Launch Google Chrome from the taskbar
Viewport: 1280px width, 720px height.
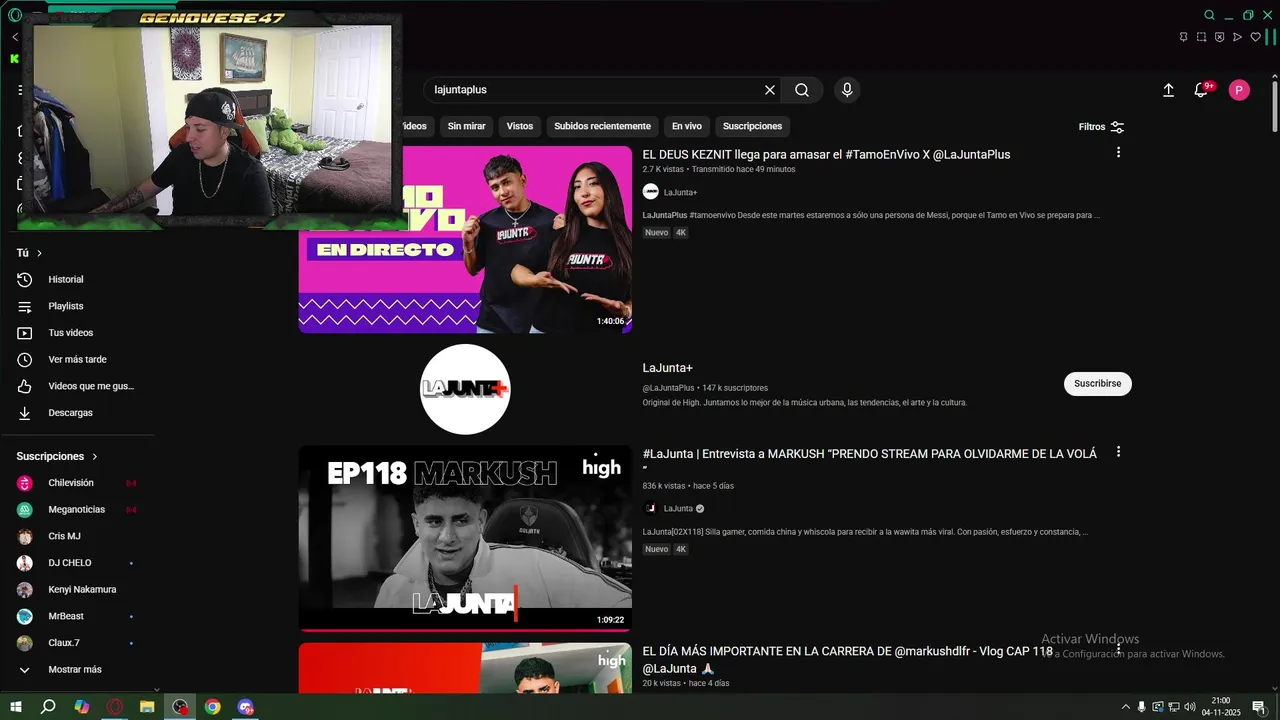213,707
